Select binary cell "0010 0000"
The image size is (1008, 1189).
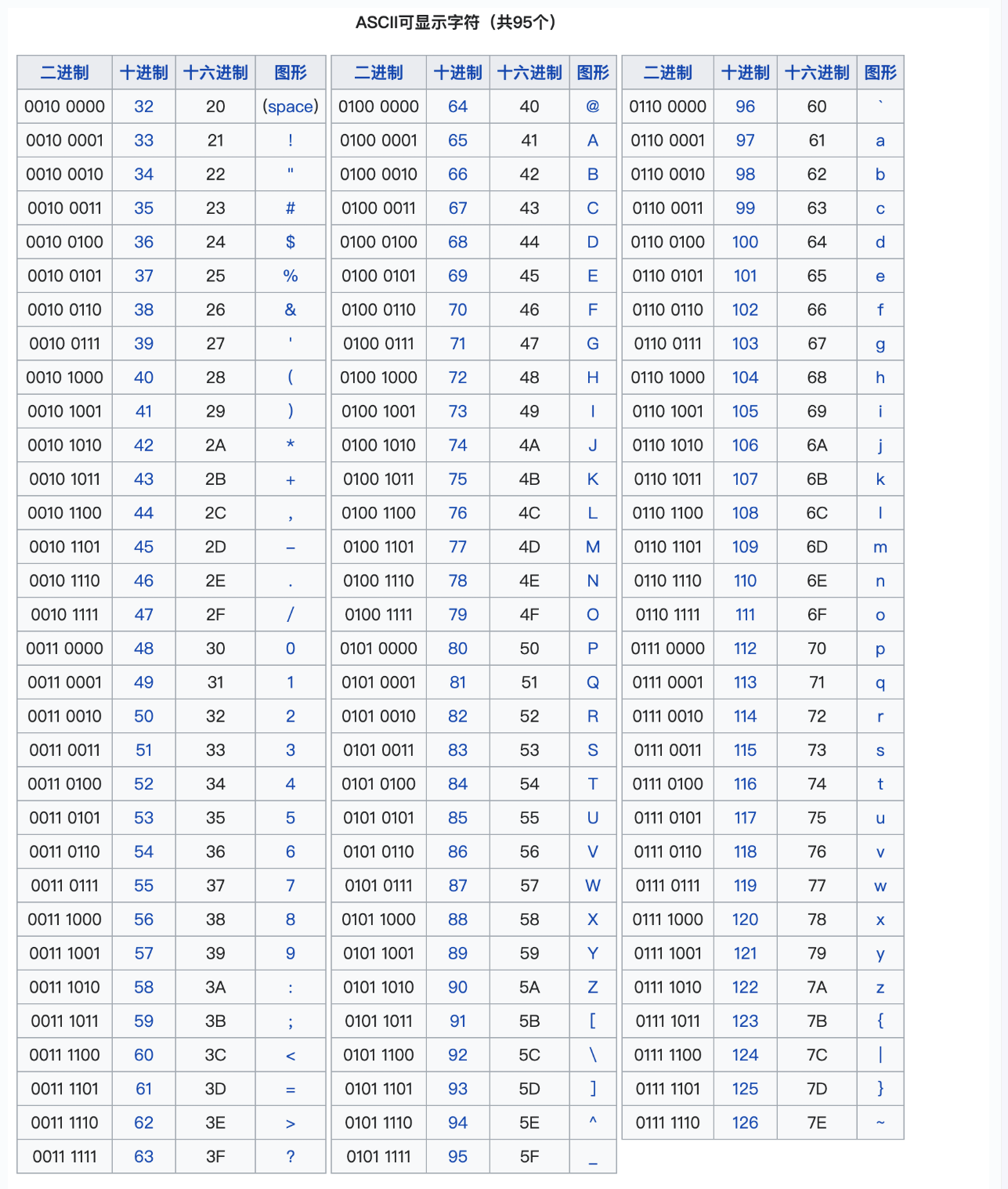[x=65, y=107]
